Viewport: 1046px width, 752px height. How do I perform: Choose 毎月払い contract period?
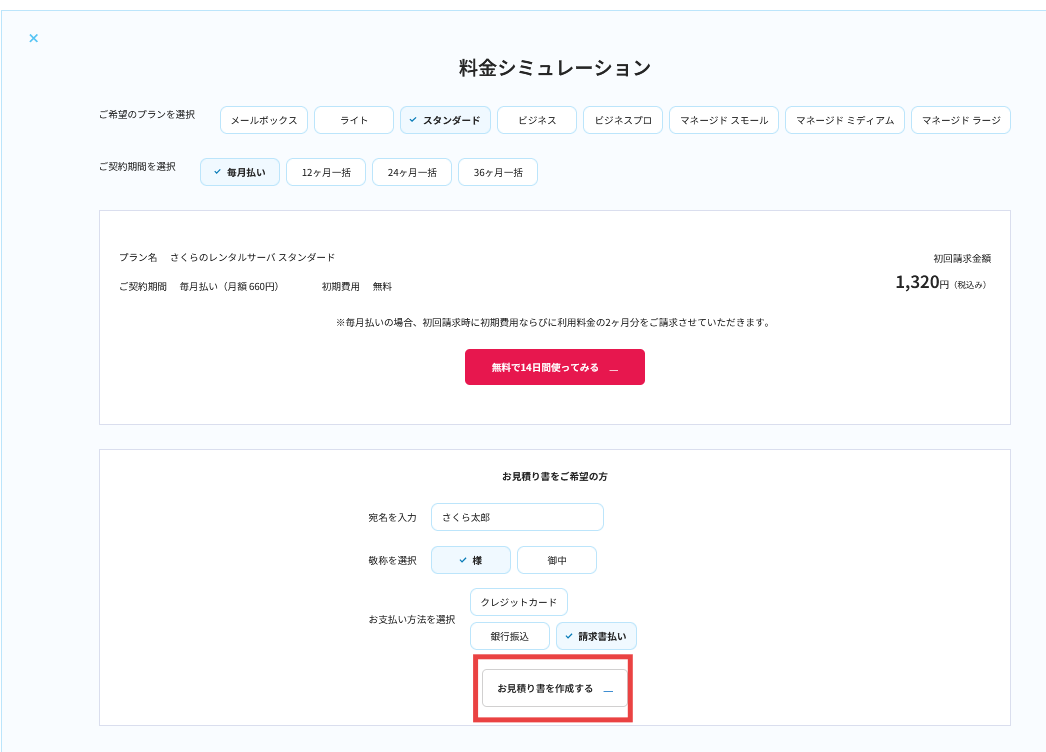240,172
